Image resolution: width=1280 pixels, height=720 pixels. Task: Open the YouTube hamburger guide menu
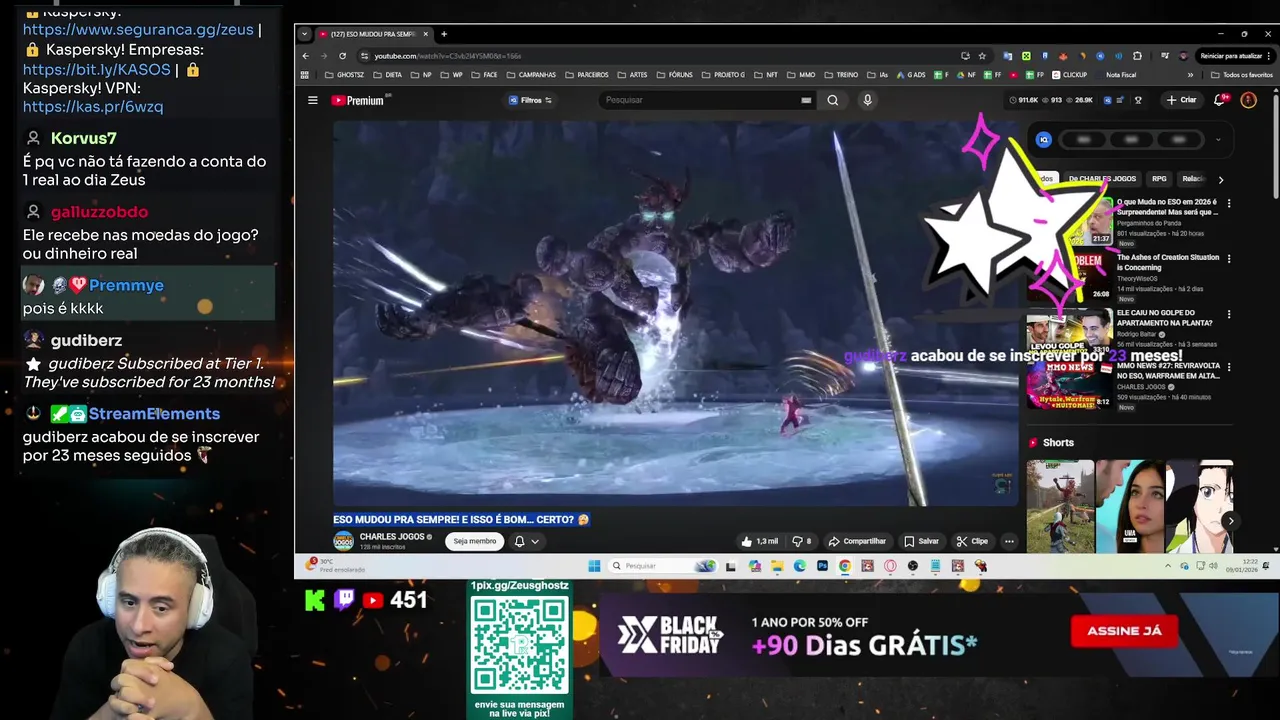[x=313, y=100]
